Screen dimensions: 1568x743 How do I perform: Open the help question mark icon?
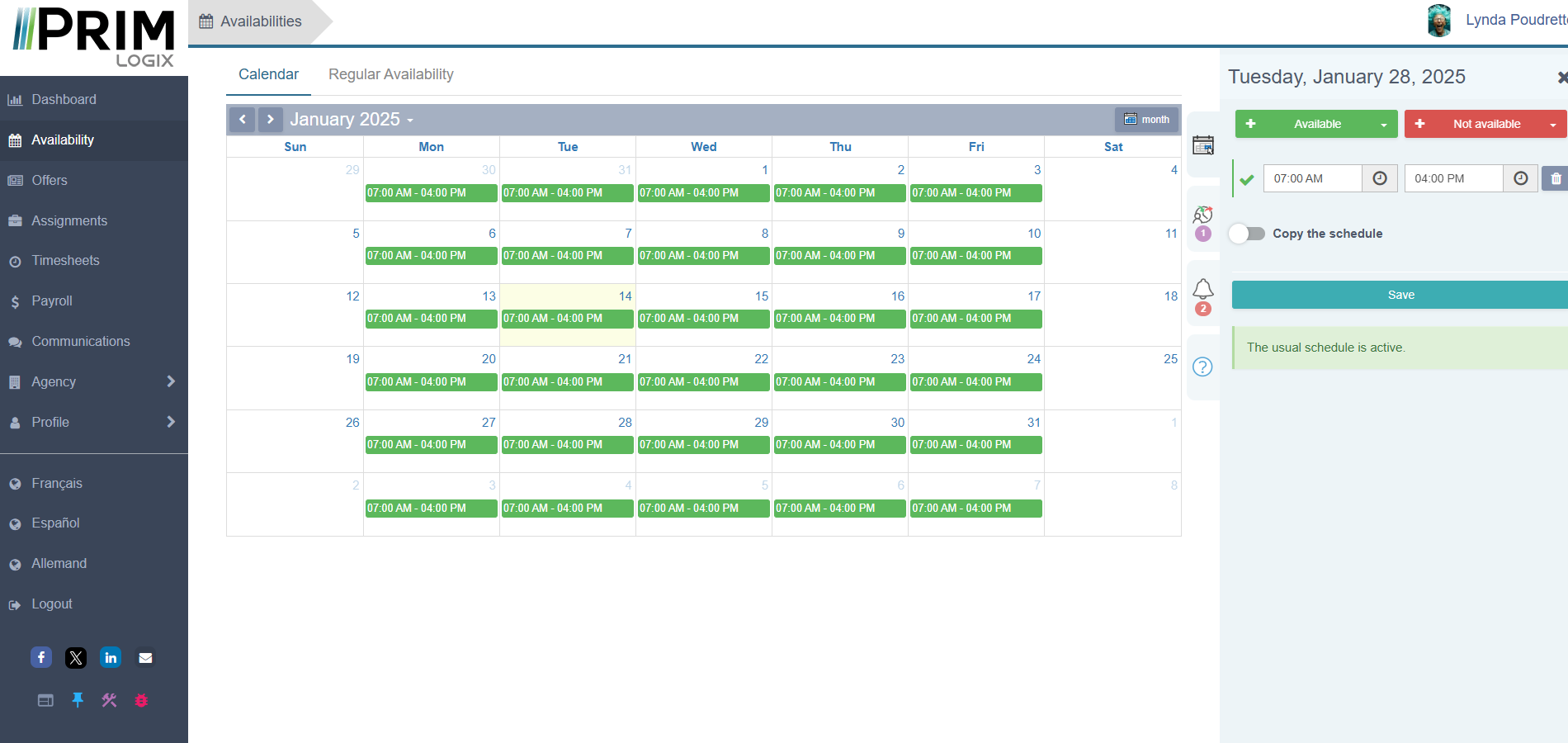pyautogui.click(x=1202, y=367)
